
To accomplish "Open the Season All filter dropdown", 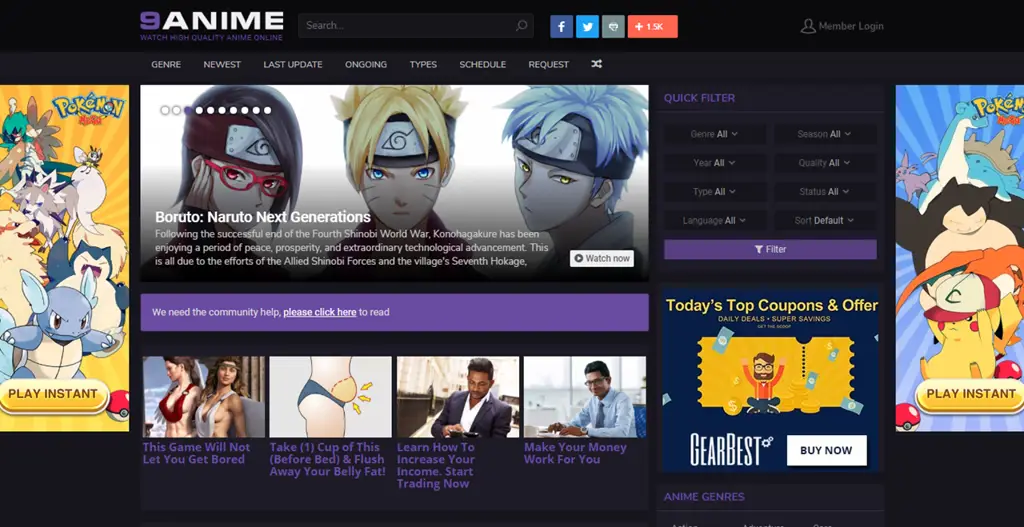I will (x=825, y=134).
